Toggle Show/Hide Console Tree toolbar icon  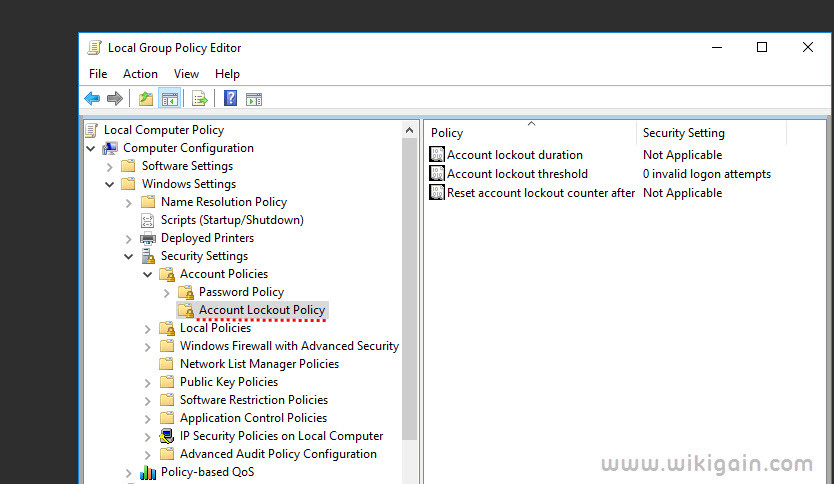coord(170,99)
